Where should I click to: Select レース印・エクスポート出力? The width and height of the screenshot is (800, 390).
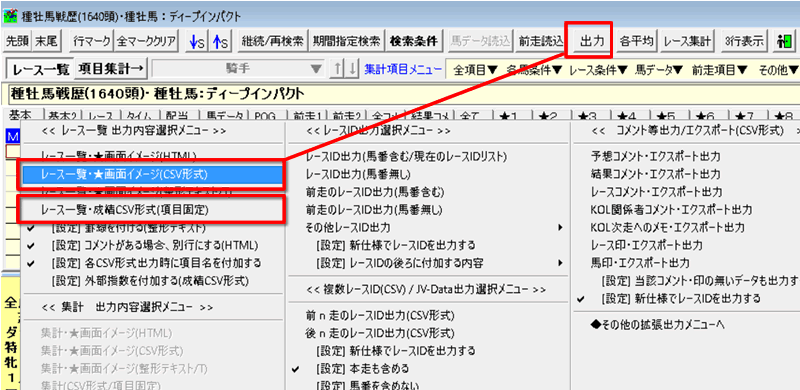point(646,245)
